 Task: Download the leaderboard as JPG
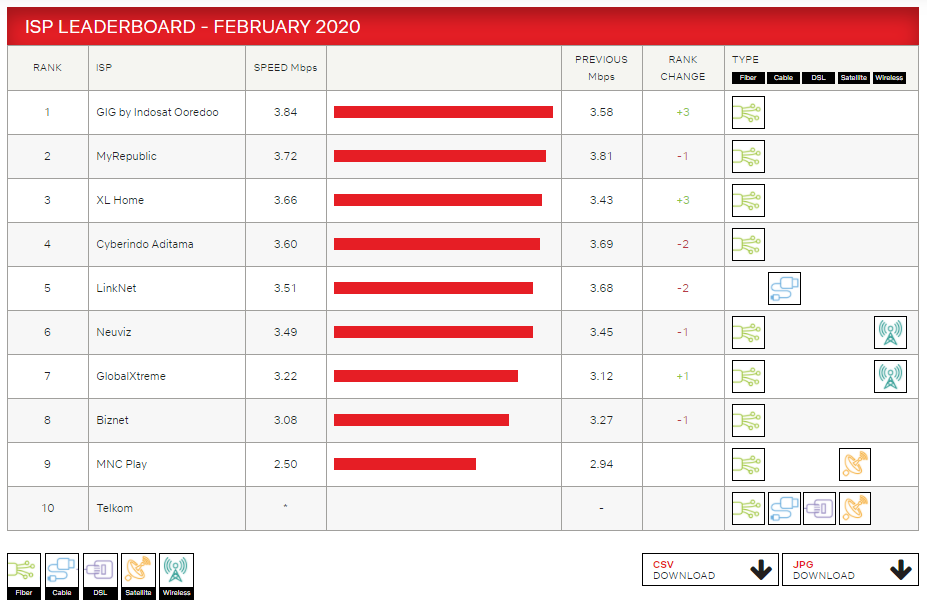tap(850, 569)
